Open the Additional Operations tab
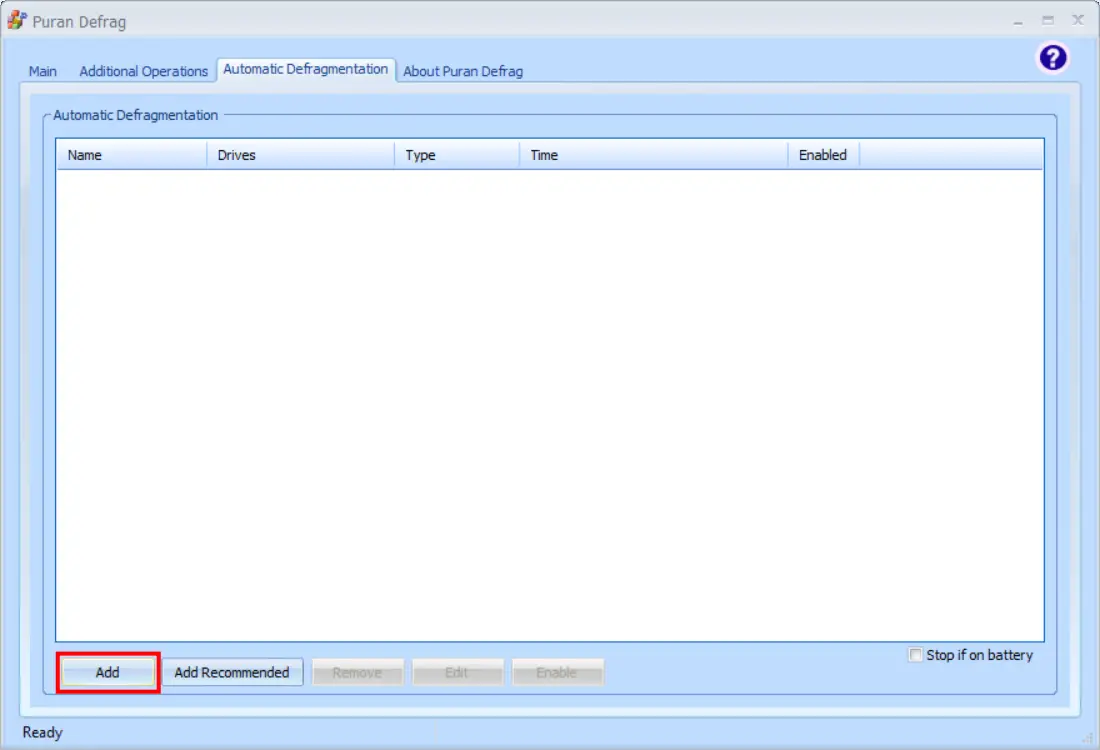This screenshot has width=1100, height=750. pos(143,71)
